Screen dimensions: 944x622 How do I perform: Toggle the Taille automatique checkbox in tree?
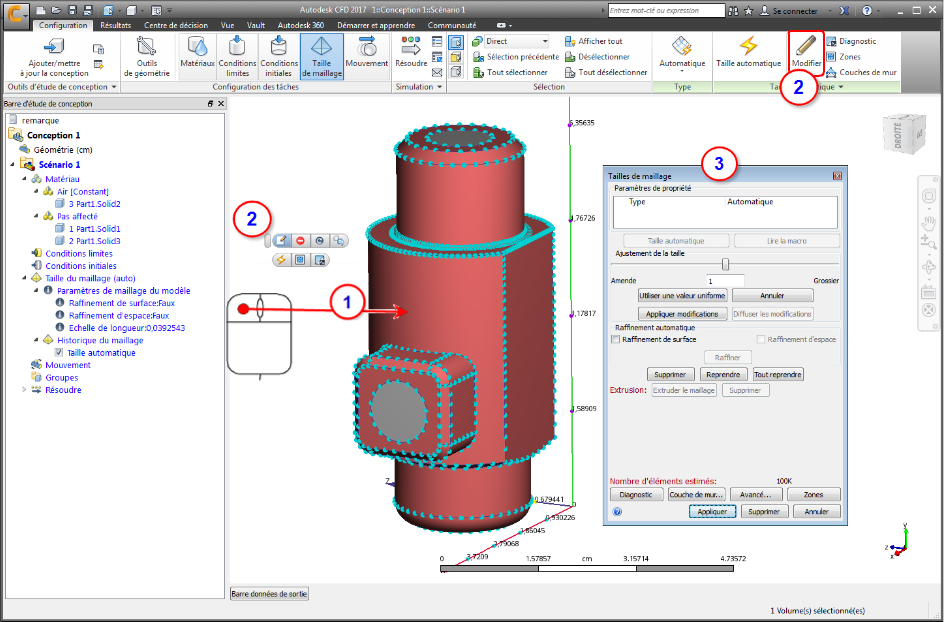click(58, 353)
